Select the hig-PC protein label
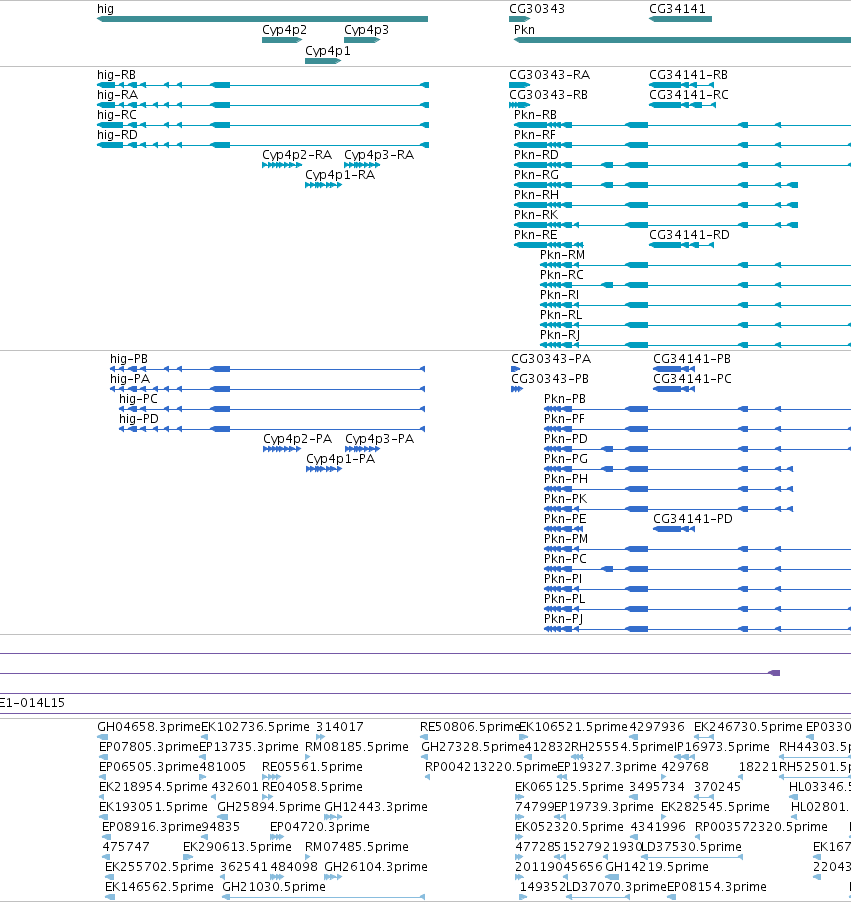 point(138,399)
